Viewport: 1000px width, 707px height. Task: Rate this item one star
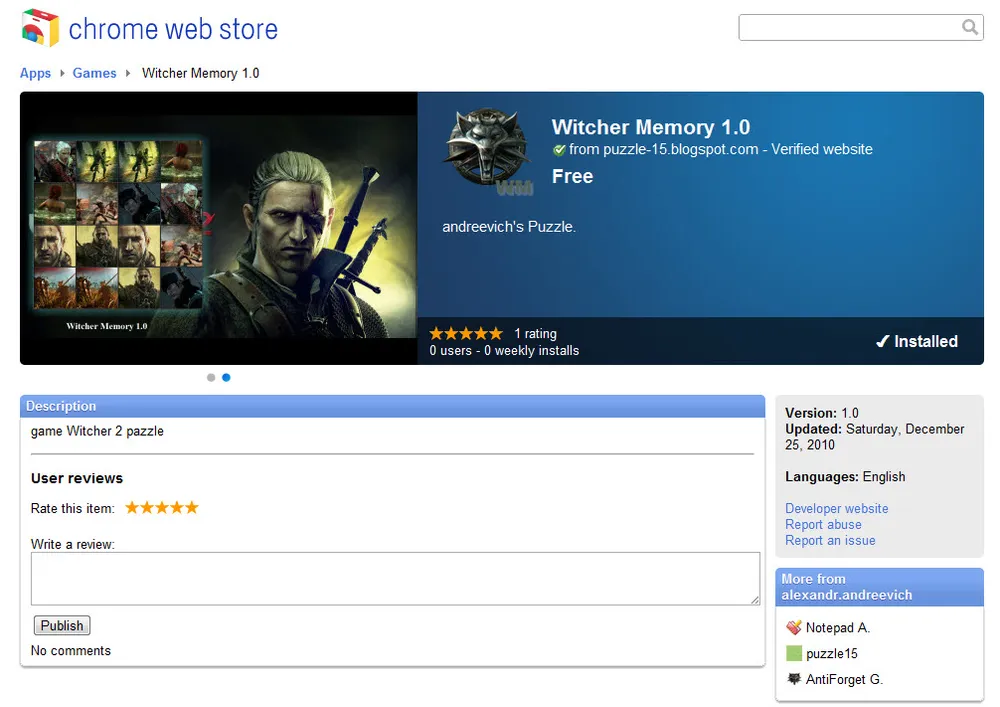132,507
